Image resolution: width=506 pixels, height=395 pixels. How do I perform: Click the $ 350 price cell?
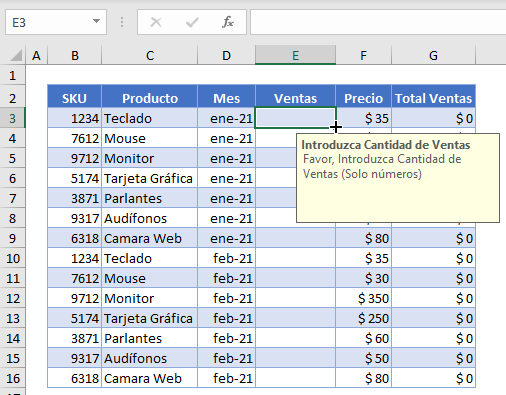tap(363, 298)
